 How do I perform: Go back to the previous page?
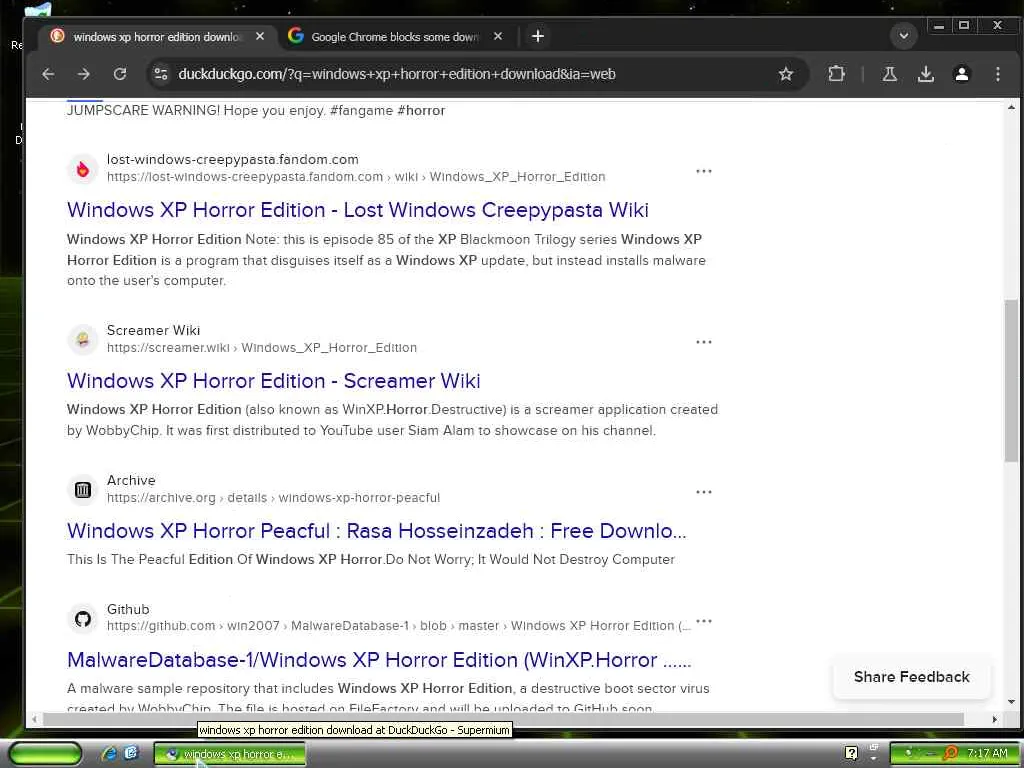[48, 74]
